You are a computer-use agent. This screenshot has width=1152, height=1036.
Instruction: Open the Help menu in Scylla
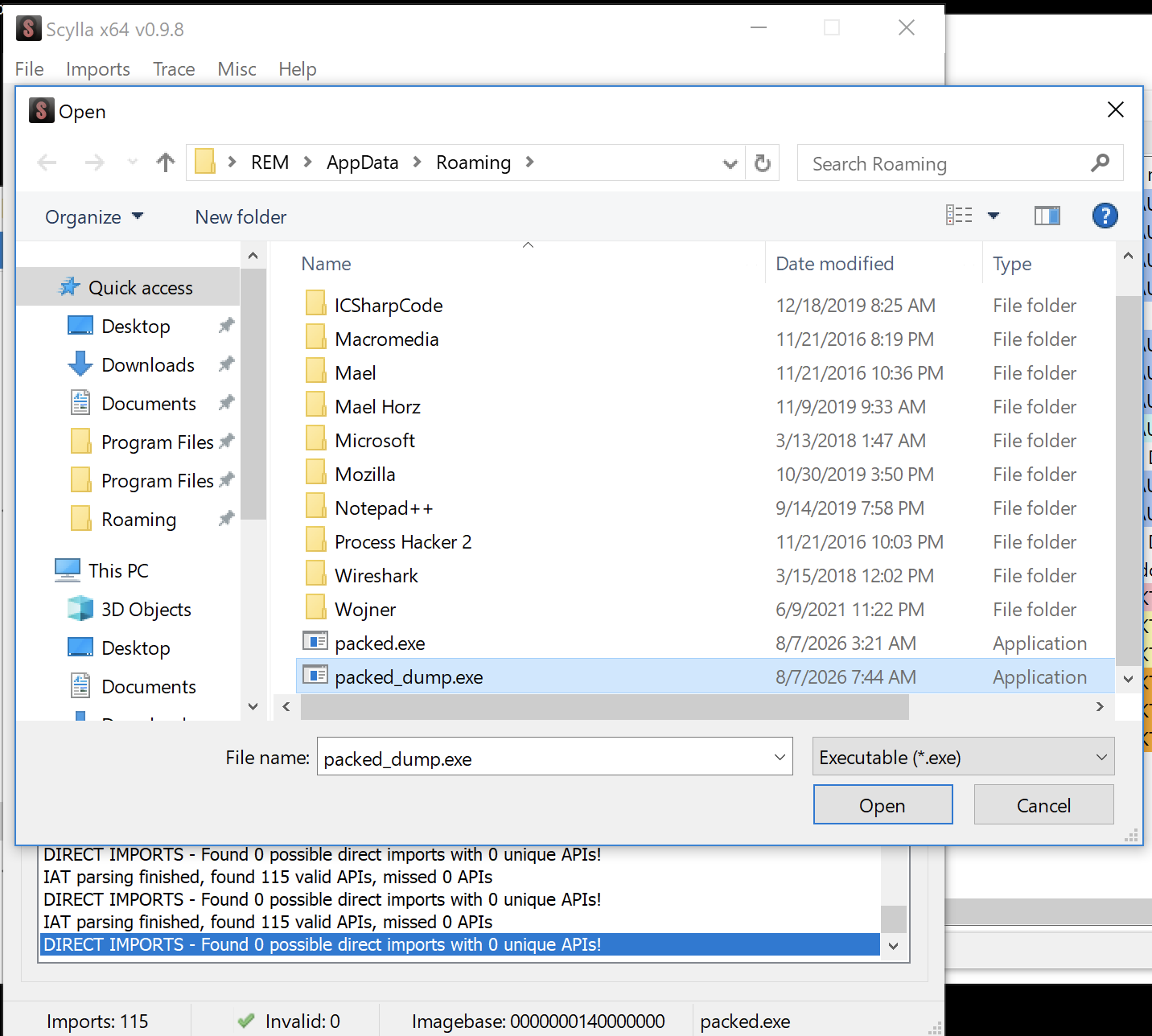coord(297,69)
